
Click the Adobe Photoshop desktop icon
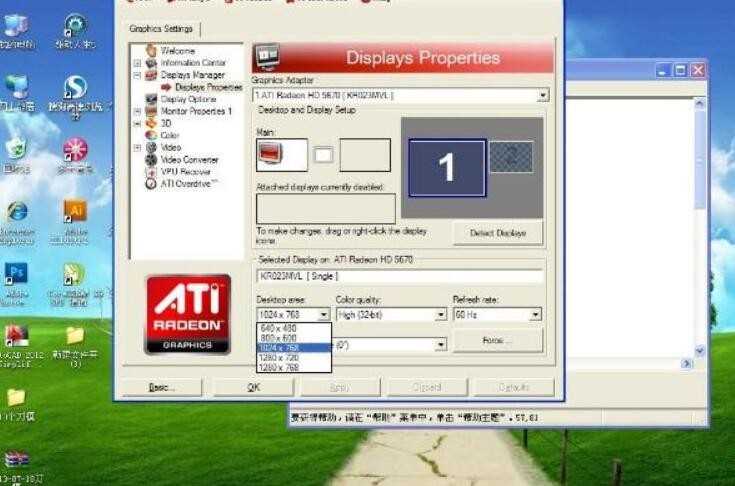coord(16,282)
